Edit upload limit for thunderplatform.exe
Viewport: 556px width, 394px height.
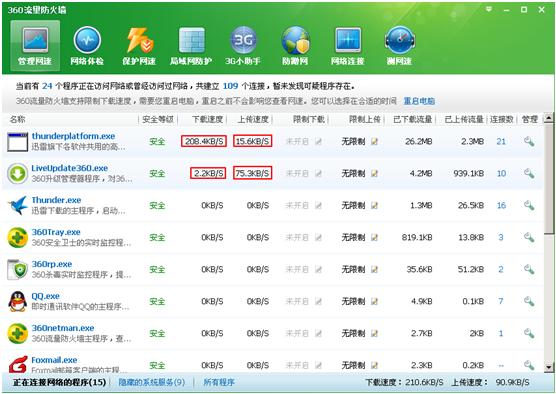(x=374, y=141)
